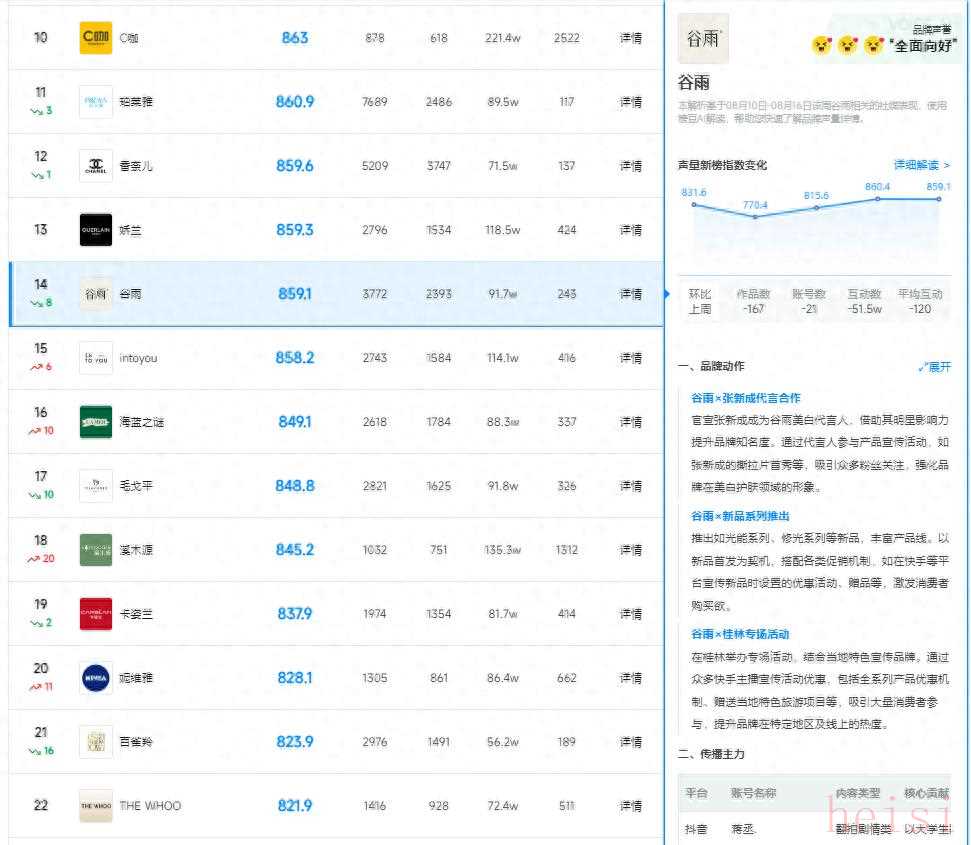Click the 859.3 score for 娇兰
971x845 pixels.
pyautogui.click(x=295, y=230)
